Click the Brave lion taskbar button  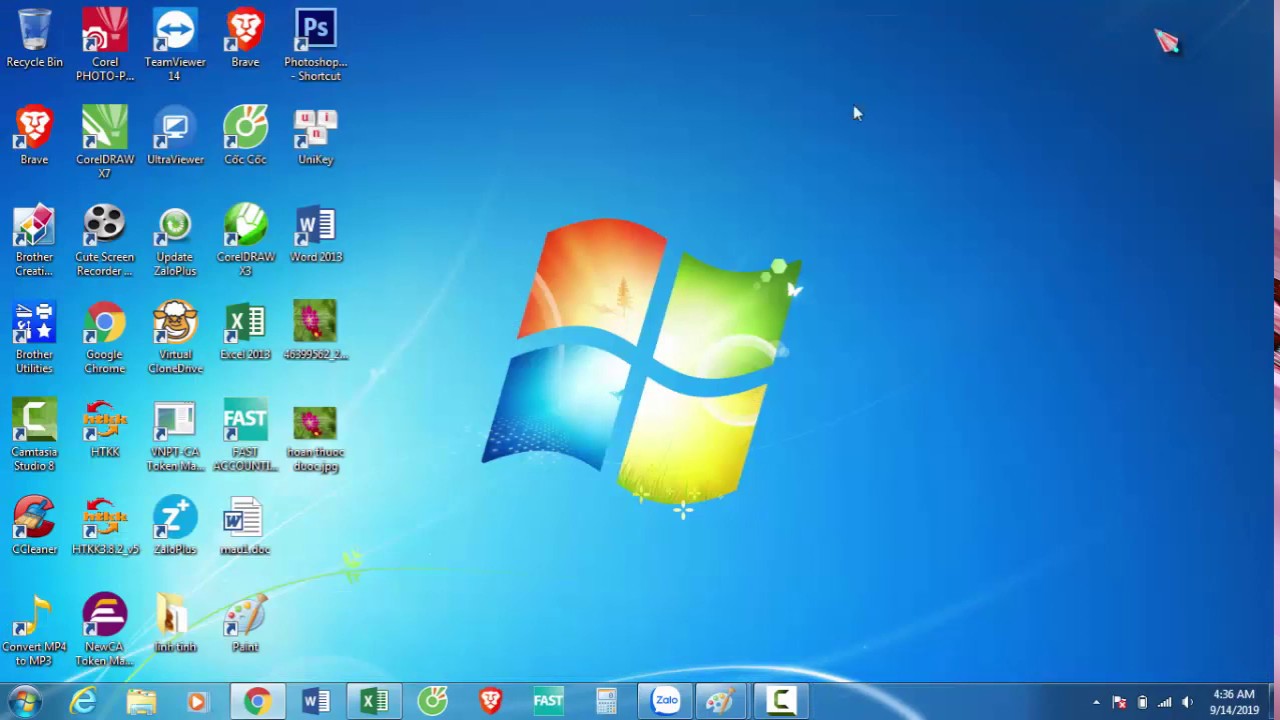490,702
